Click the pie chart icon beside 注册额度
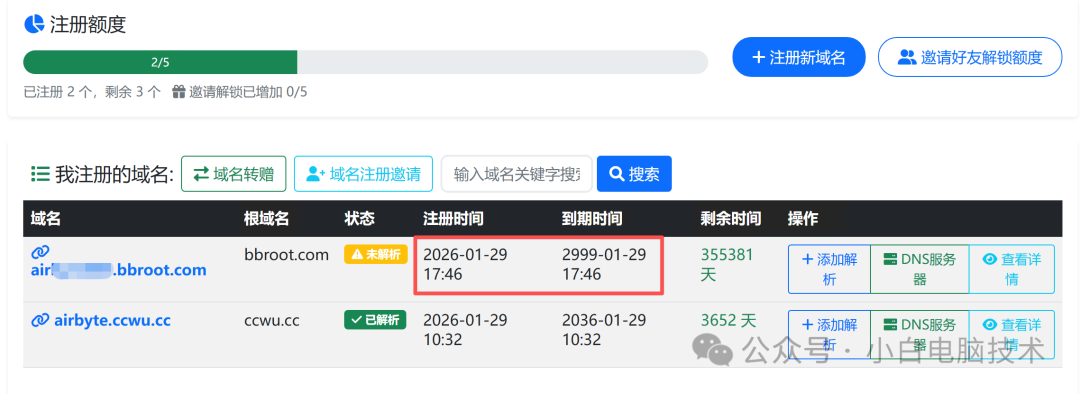Viewport: 1080px width, 394px height. [34, 24]
